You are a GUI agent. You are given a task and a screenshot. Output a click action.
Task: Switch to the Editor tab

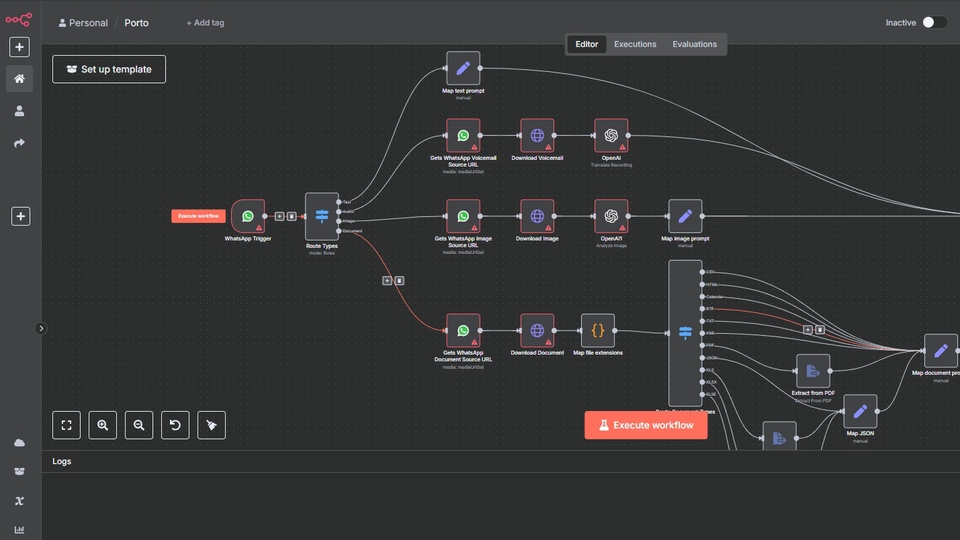coord(587,44)
